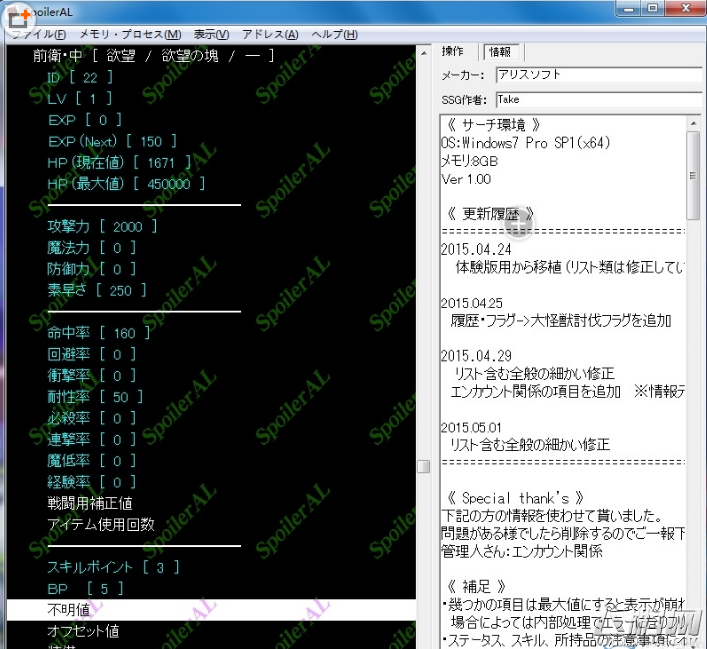Select the 素早さ [ 250 ] entry
The image size is (707, 649).
pos(97,290)
